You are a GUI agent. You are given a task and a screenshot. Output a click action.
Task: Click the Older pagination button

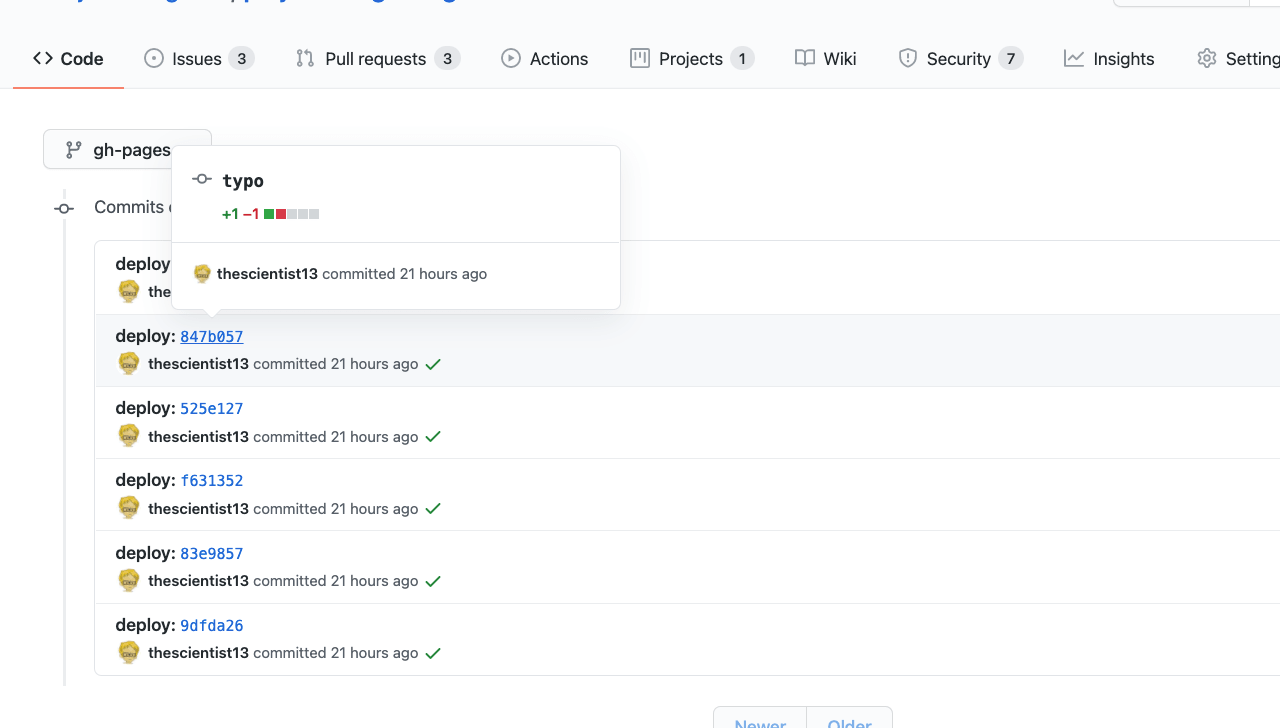pos(849,722)
